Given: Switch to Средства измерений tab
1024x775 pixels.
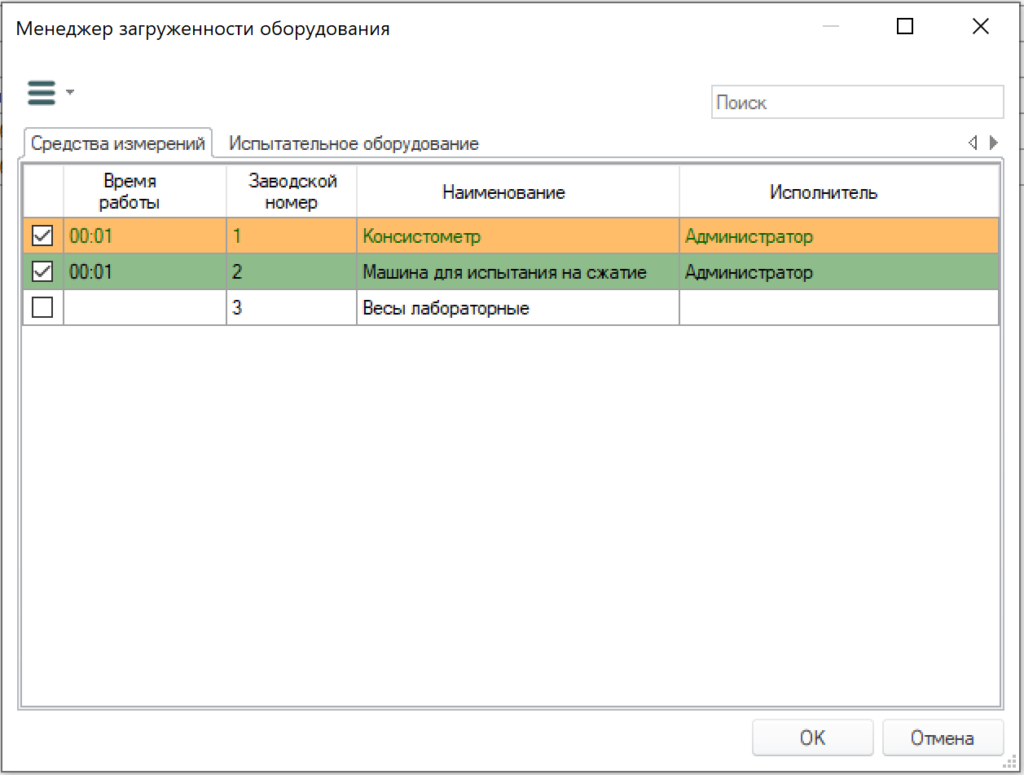Looking at the screenshot, I should point(118,143).
